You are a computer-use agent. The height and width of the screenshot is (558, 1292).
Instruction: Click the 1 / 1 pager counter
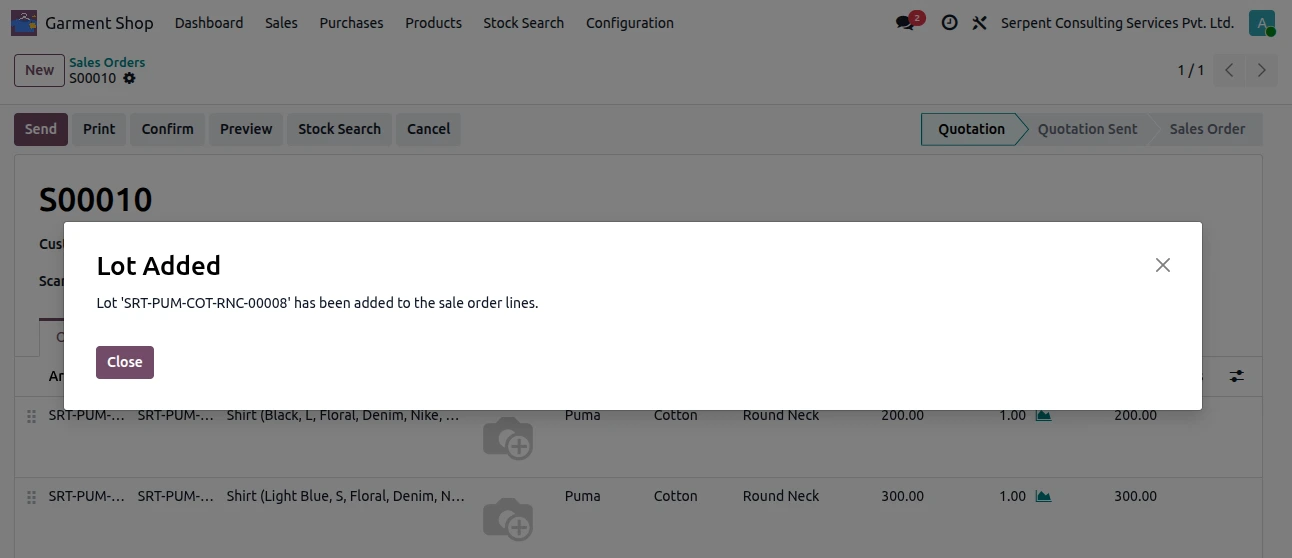(1190, 70)
